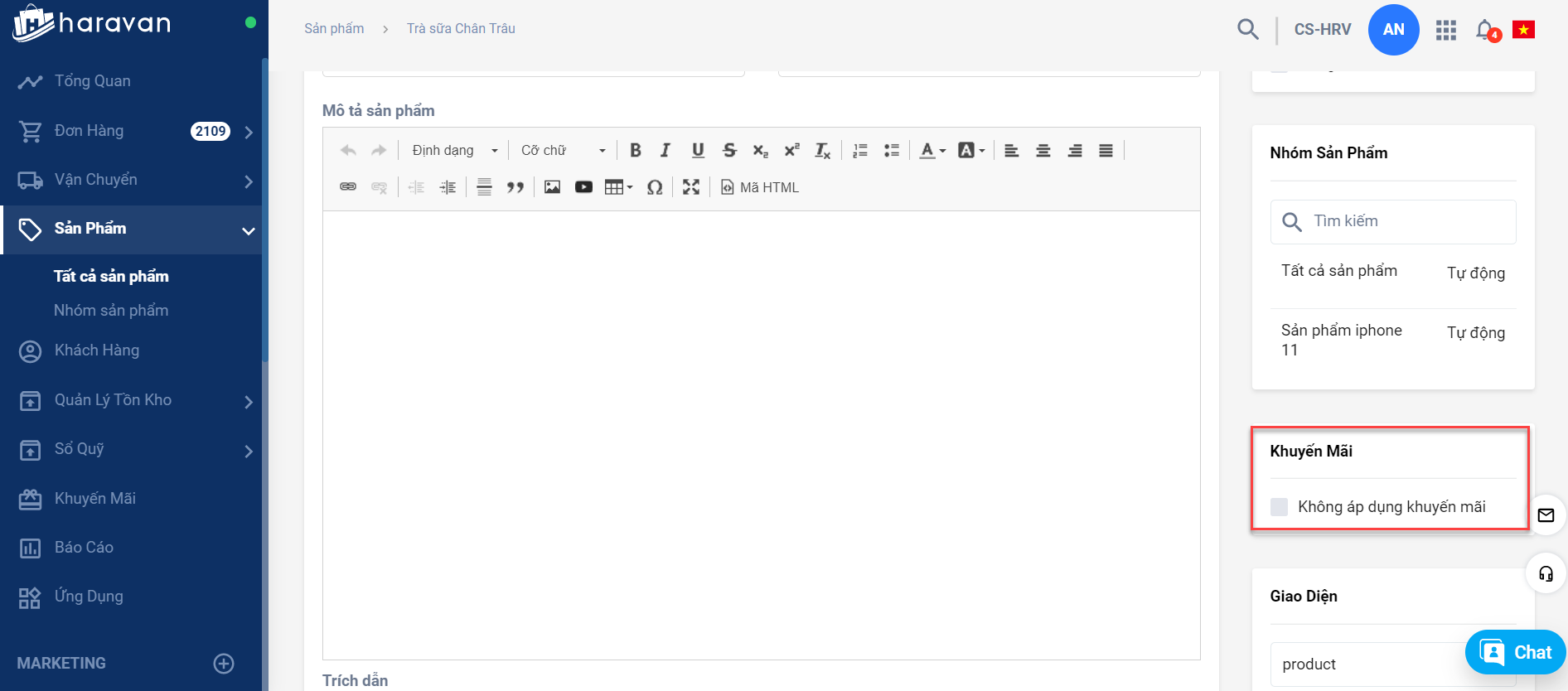Switch to 'Mã HTML' source view
Viewport: 1568px width, 691px height.
760,187
